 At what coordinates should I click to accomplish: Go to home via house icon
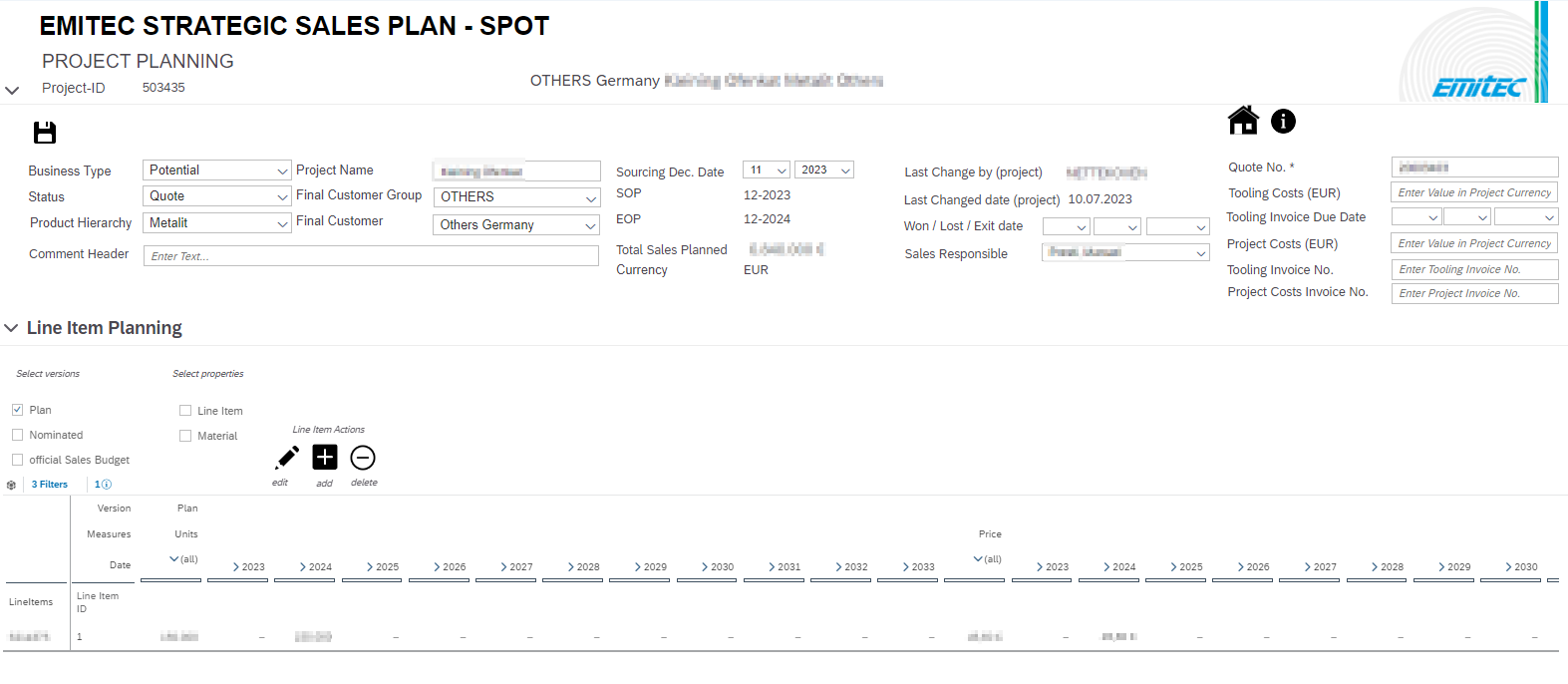pyautogui.click(x=1242, y=121)
